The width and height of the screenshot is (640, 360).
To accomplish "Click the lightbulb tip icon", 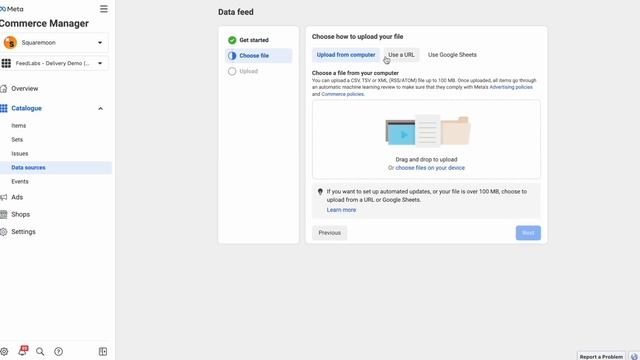I will (x=320, y=191).
